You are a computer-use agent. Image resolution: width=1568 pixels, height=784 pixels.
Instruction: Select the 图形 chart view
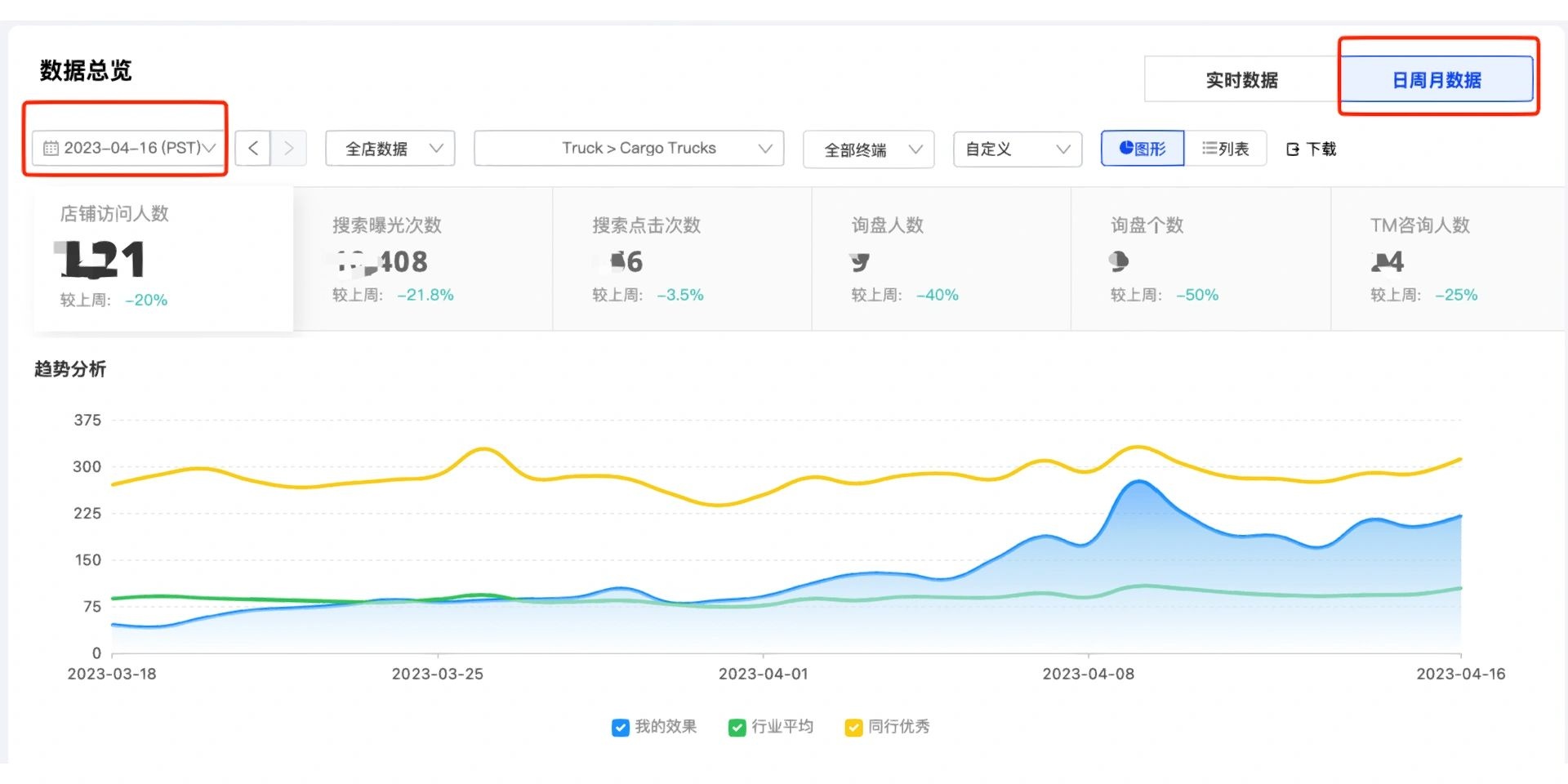pos(1143,149)
